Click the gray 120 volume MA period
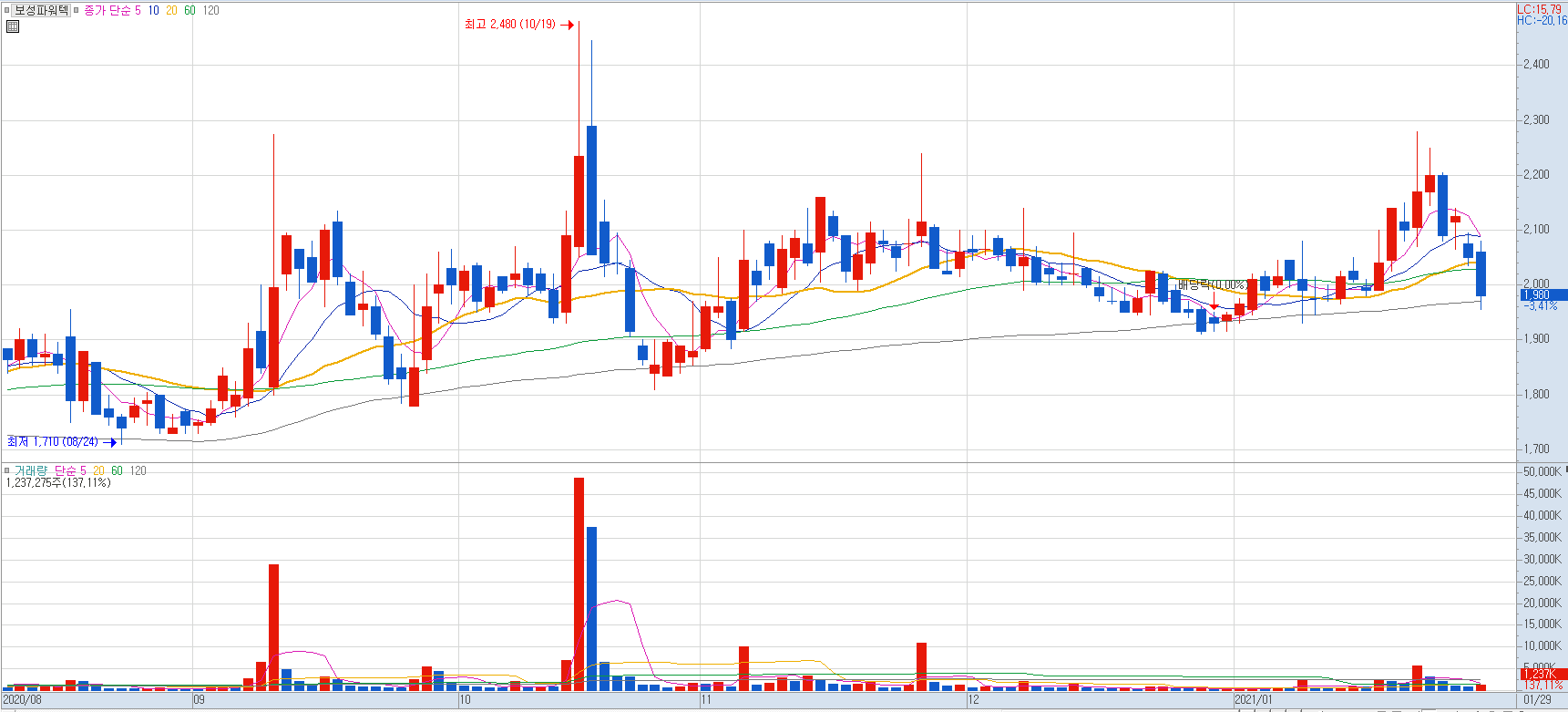Image resolution: width=1568 pixels, height=712 pixels. point(138,471)
